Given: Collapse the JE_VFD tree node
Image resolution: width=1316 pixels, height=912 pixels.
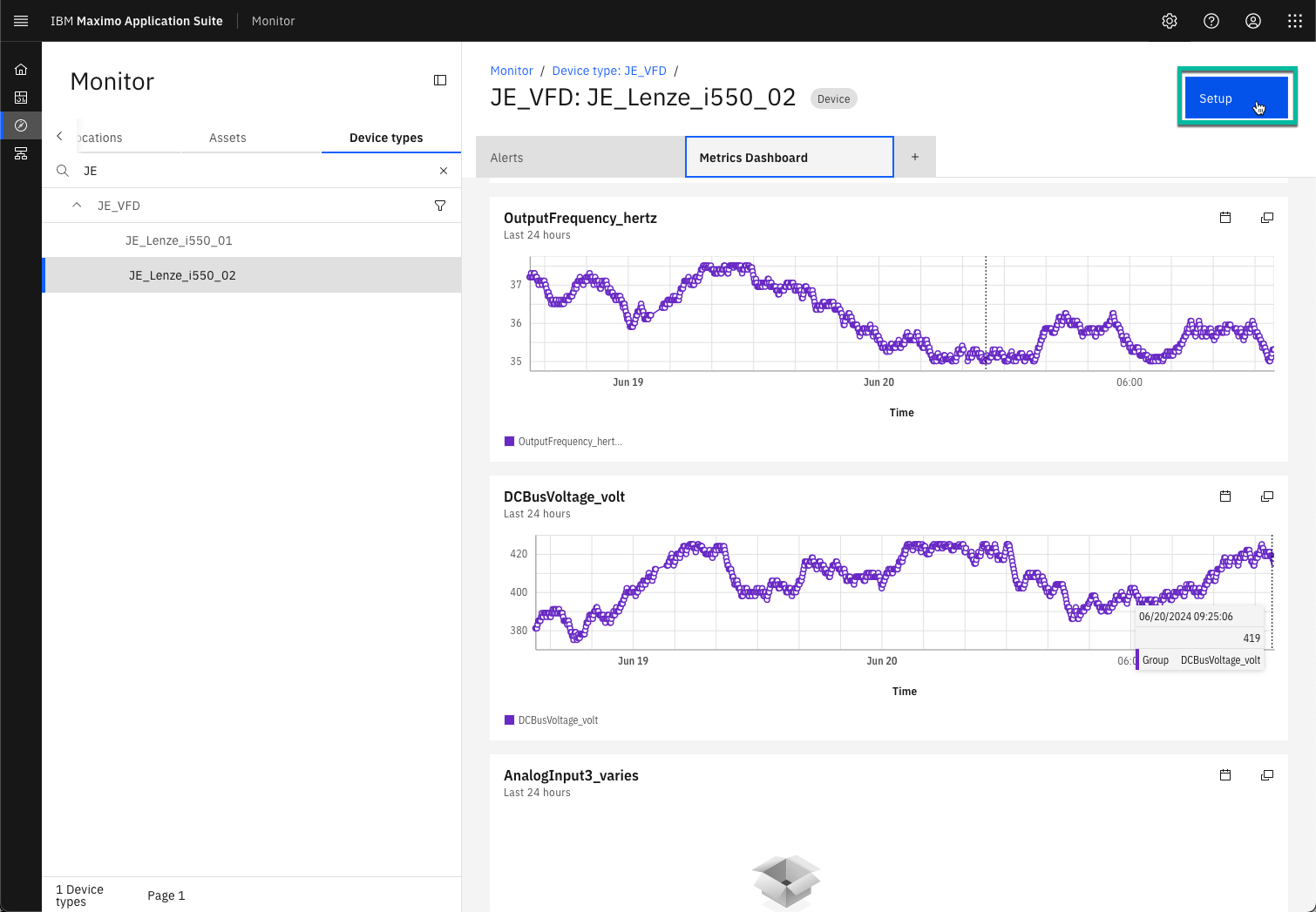Looking at the screenshot, I should coord(77,206).
